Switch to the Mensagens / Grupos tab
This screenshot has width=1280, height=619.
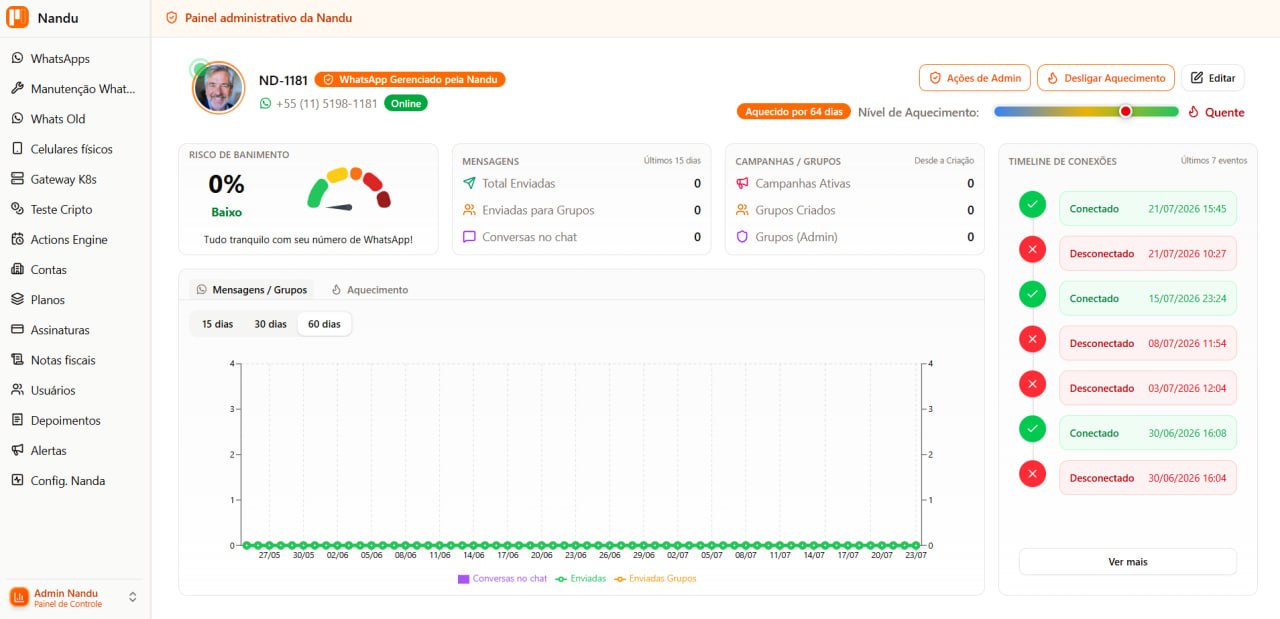point(252,289)
